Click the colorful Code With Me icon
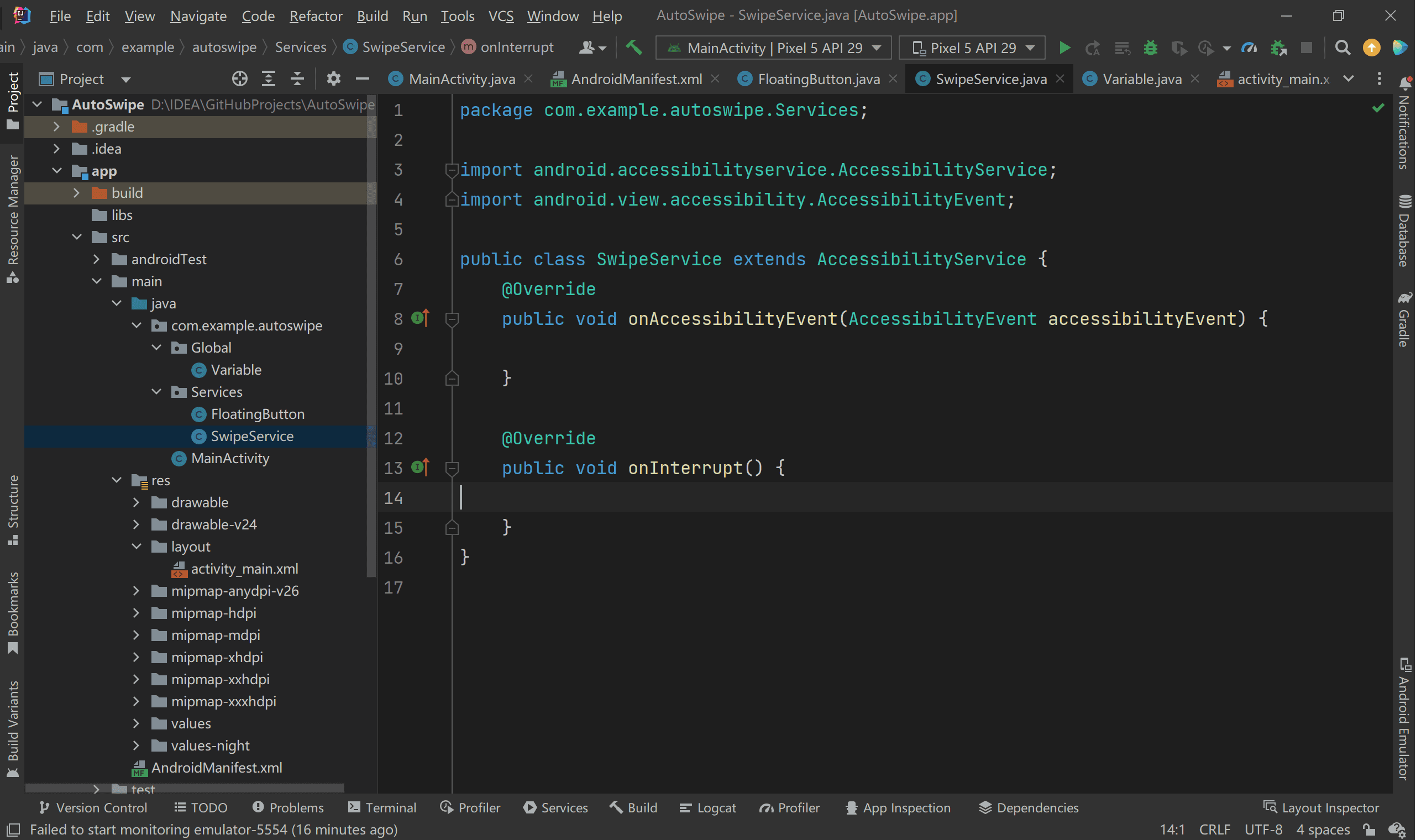1416x840 pixels. pyautogui.click(x=1400, y=48)
